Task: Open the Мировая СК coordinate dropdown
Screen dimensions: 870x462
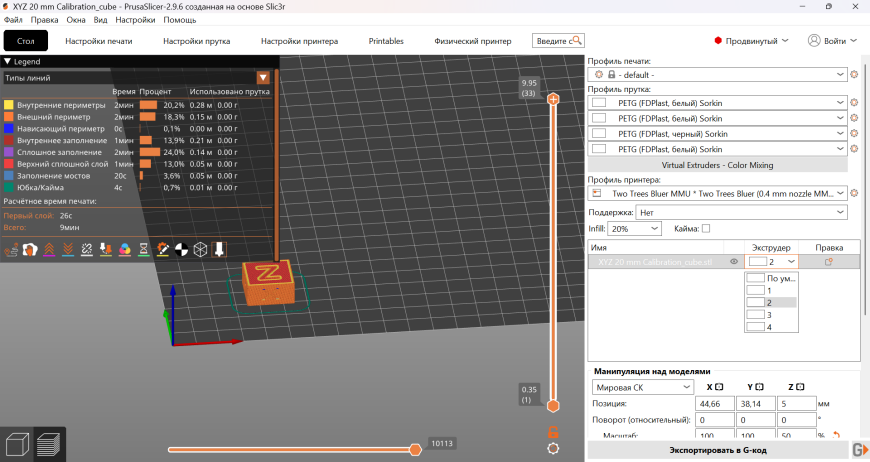Action: 643,387
